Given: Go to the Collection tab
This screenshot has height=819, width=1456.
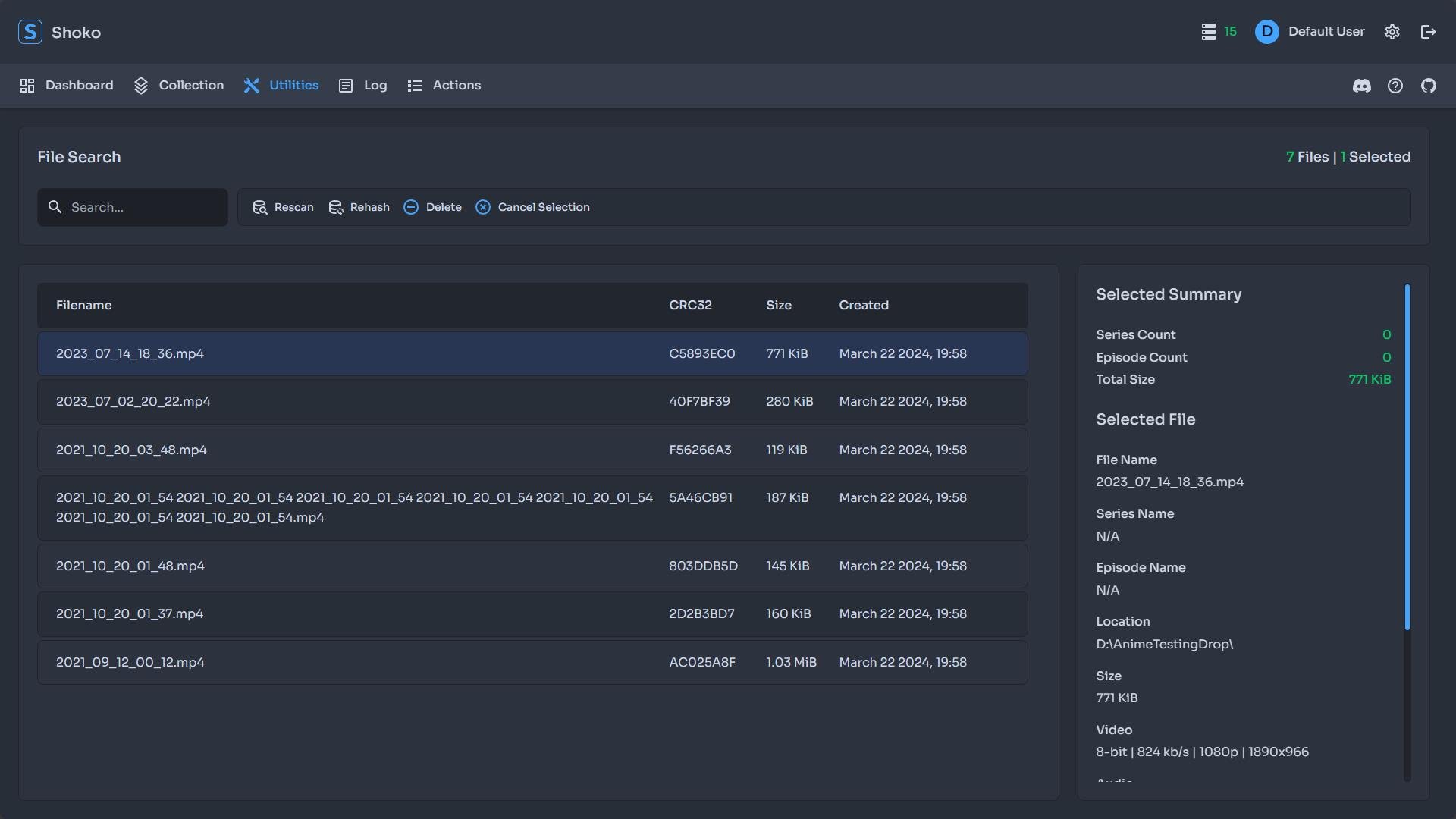Looking at the screenshot, I should pos(179,86).
